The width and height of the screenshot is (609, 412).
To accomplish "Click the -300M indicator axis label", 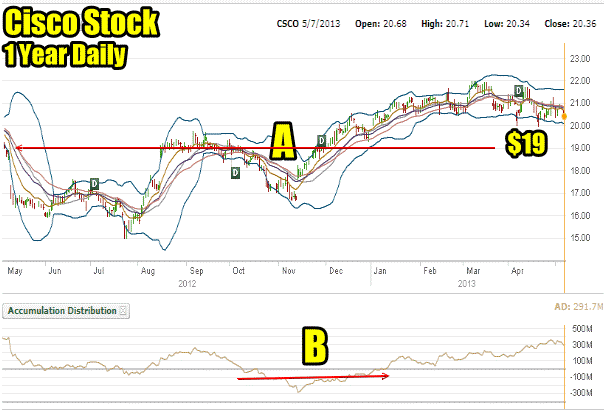I will tap(581, 393).
